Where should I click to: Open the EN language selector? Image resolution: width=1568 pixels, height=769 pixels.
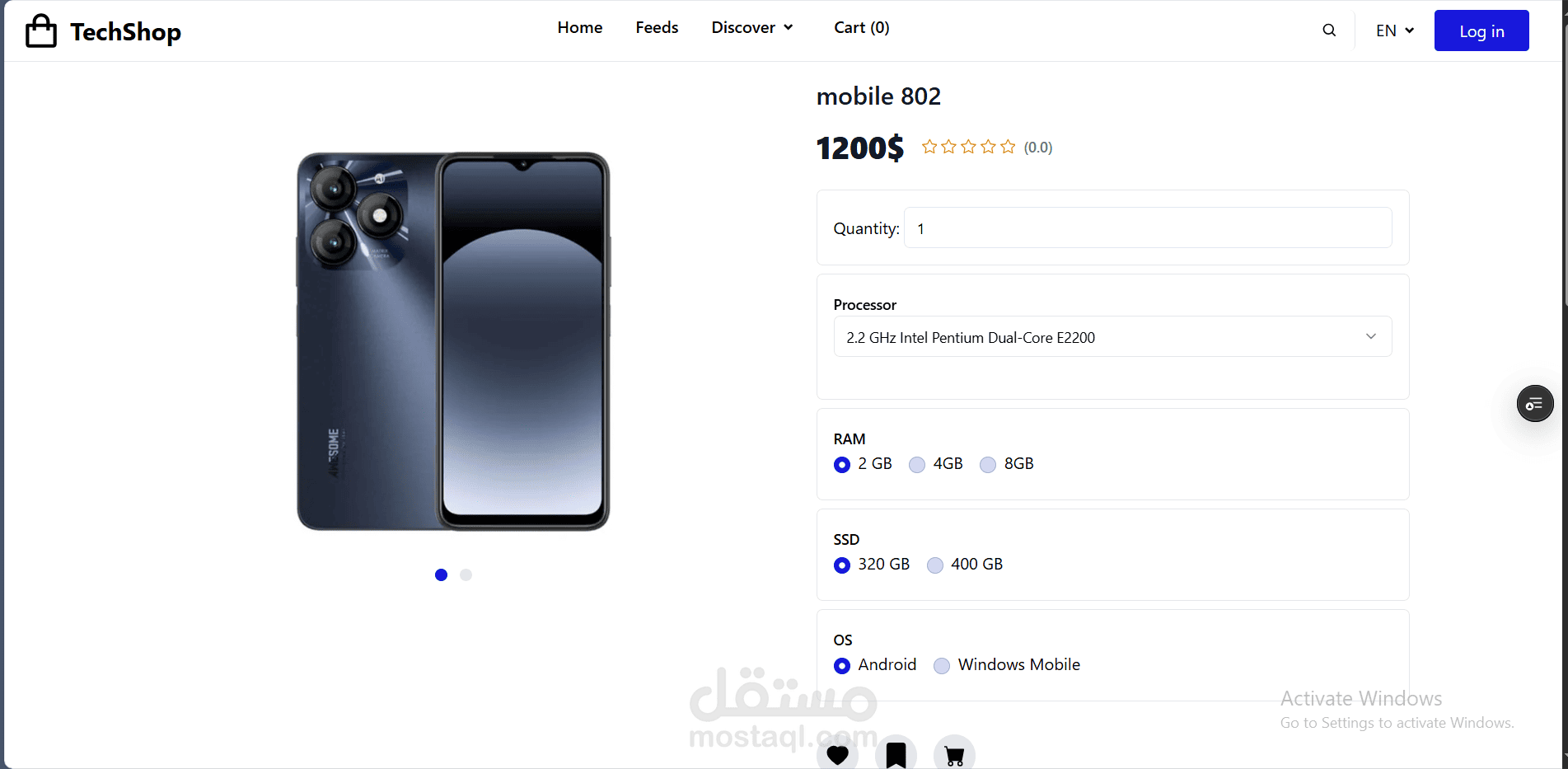coord(1395,30)
